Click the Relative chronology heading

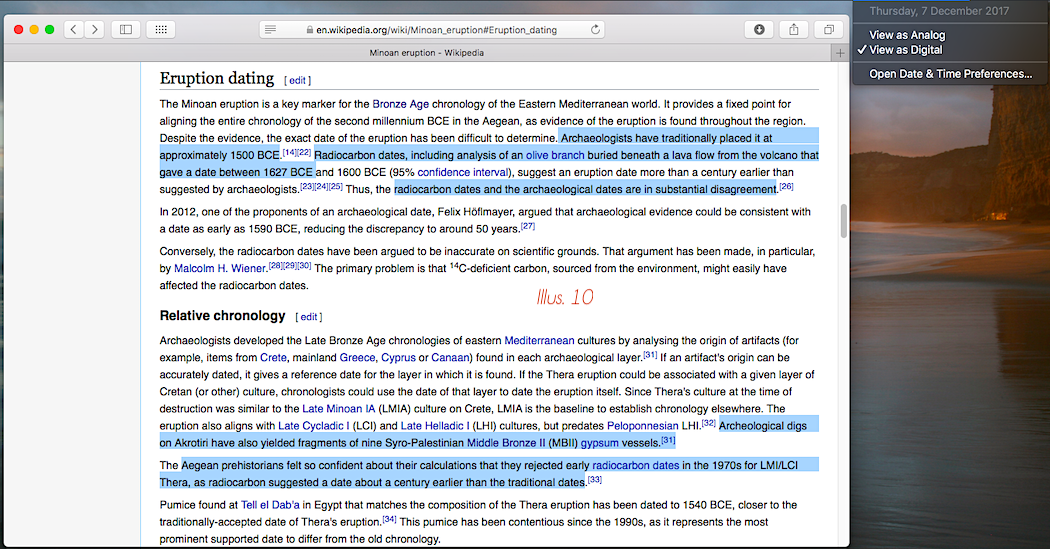point(222,315)
